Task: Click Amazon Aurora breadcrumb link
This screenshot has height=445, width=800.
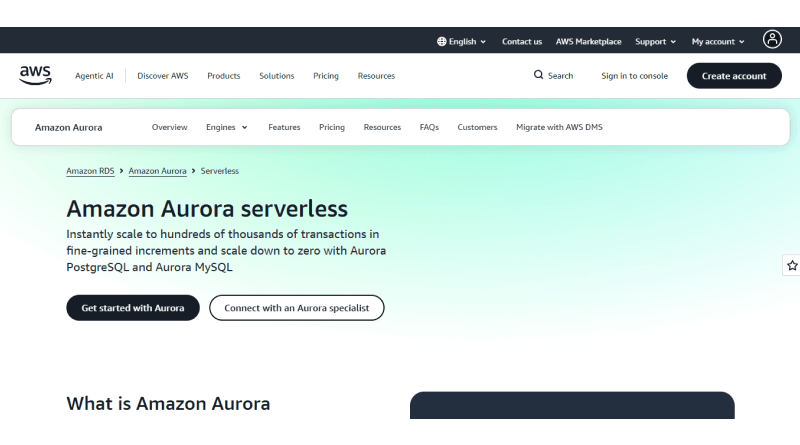Action: pos(157,171)
